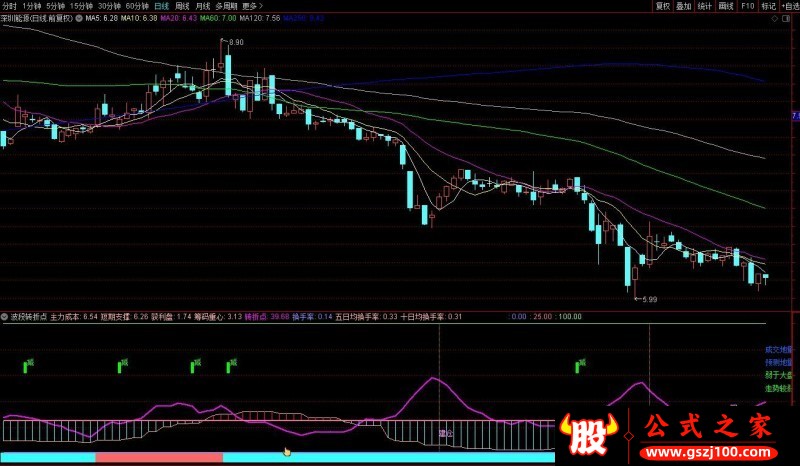
Task: Click the 波段转折点 indicator name
Action: (29, 317)
